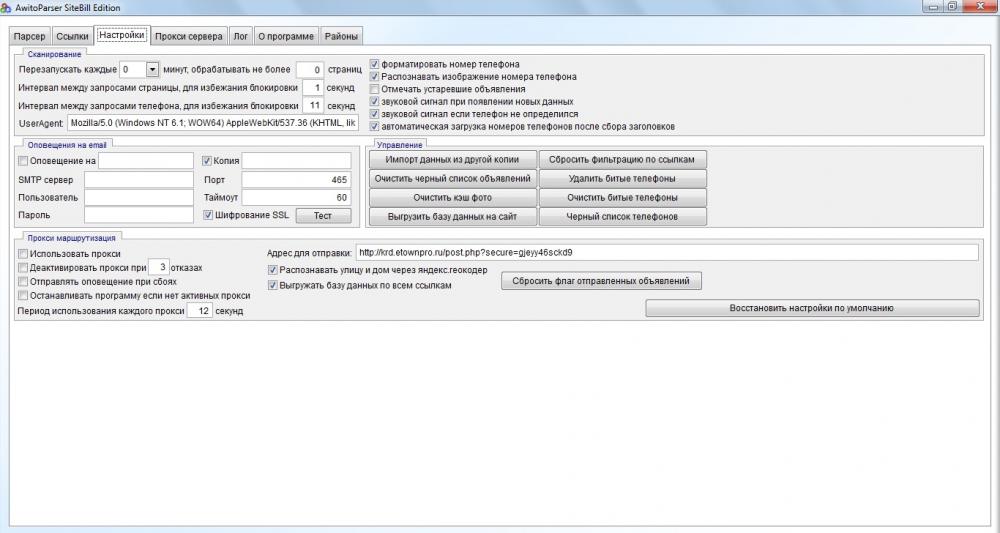Click the proxy usage period seconds field
This screenshot has width=1000, height=533.
point(200,310)
